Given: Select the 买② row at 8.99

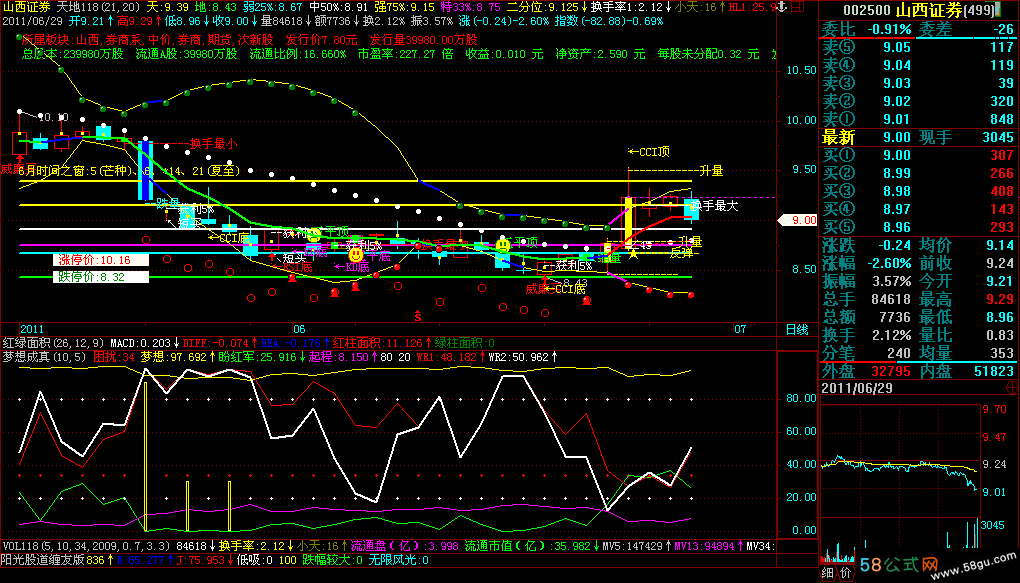Looking at the screenshot, I should click(918, 174).
